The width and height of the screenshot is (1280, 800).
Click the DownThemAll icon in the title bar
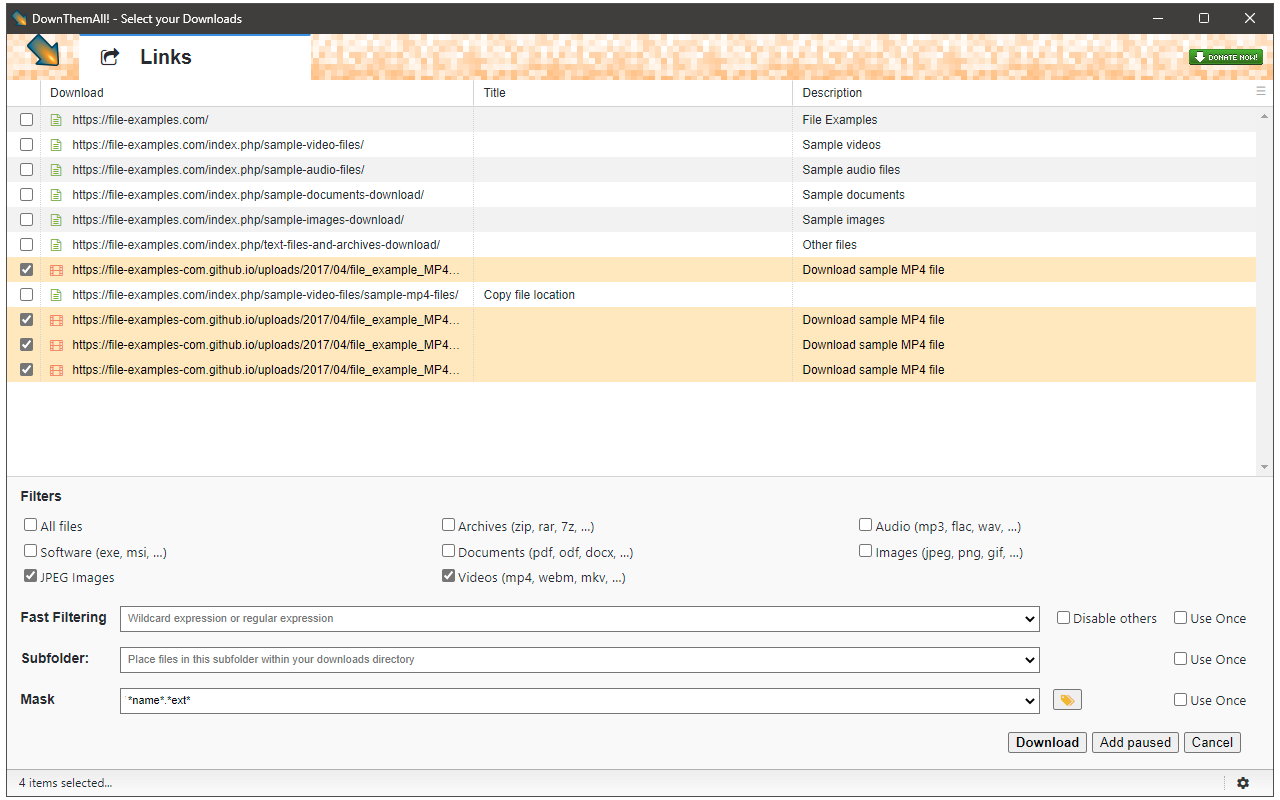point(19,18)
